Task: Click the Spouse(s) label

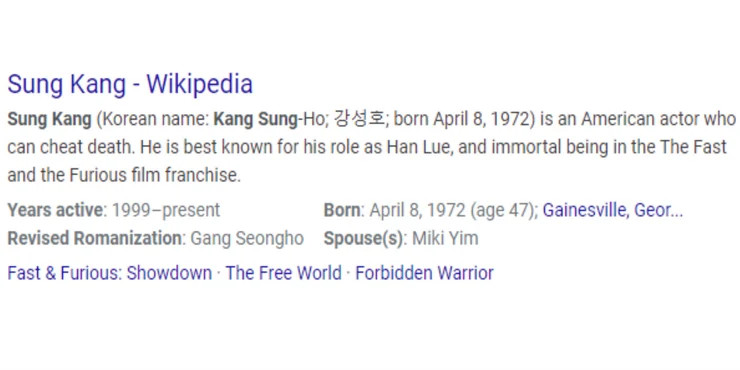Action: click(x=363, y=238)
